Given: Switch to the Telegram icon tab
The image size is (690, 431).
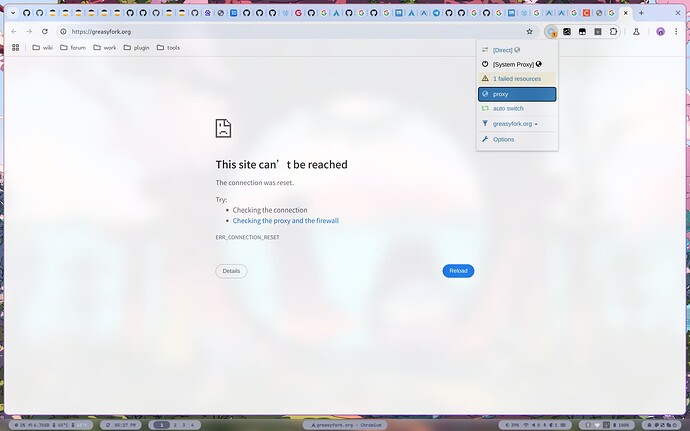Looking at the screenshot, I should point(436,13).
